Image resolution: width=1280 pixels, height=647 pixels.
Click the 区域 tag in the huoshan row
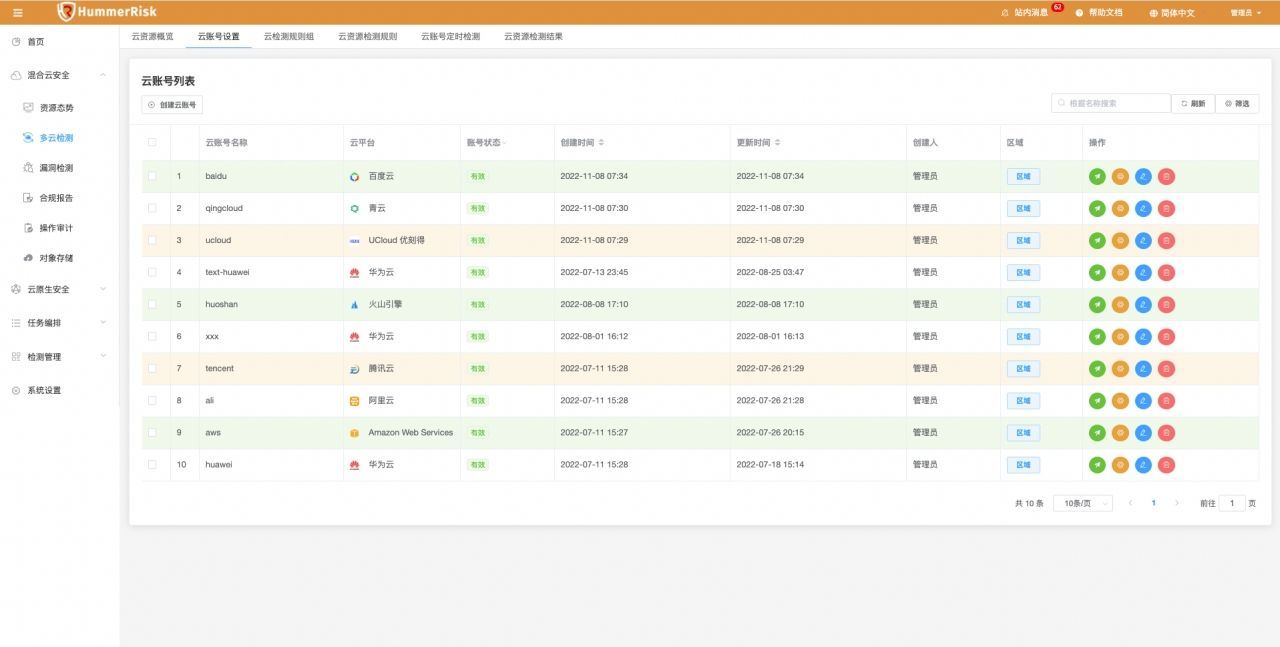(x=1023, y=305)
